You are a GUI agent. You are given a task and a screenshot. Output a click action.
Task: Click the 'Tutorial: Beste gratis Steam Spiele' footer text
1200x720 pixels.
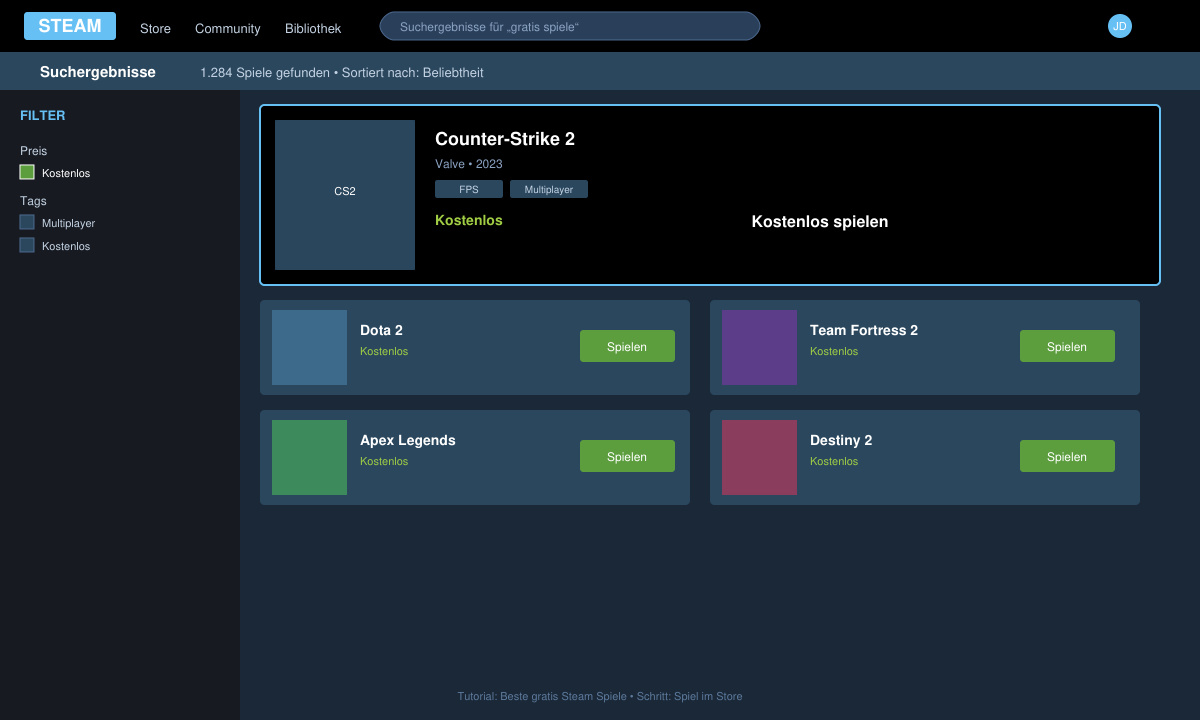tap(542, 696)
